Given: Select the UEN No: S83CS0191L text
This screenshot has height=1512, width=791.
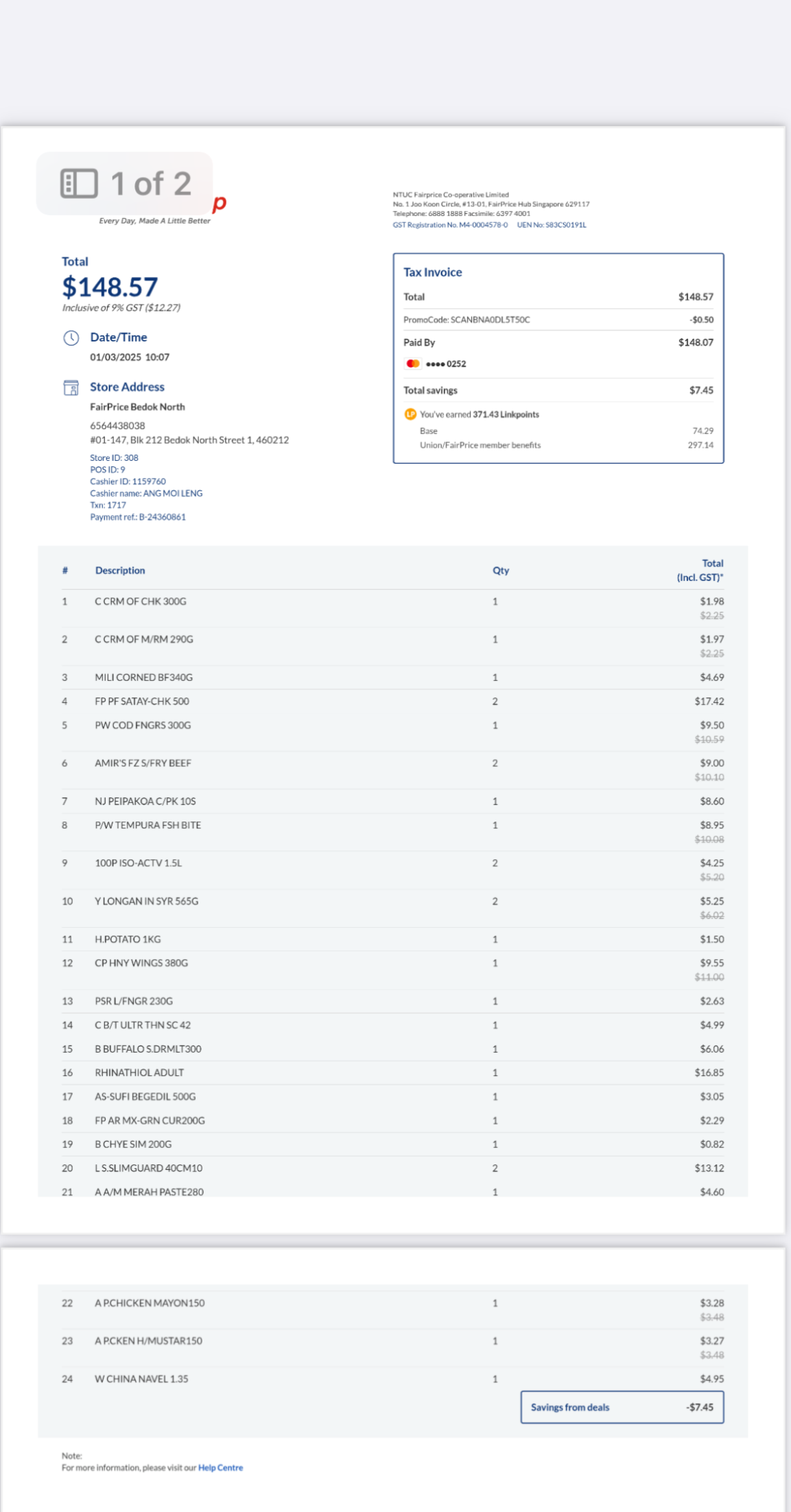Looking at the screenshot, I should pyautogui.click(x=552, y=225).
